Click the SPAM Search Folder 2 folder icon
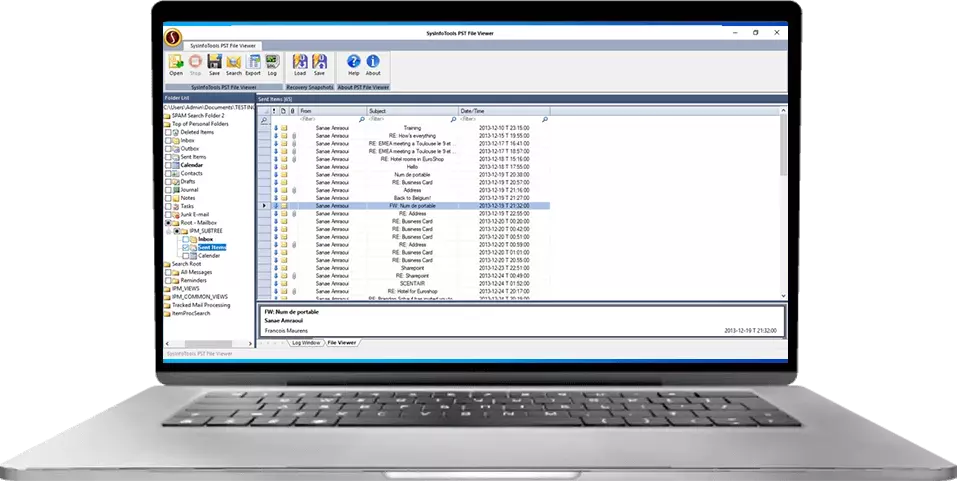 click(x=167, y=115)
